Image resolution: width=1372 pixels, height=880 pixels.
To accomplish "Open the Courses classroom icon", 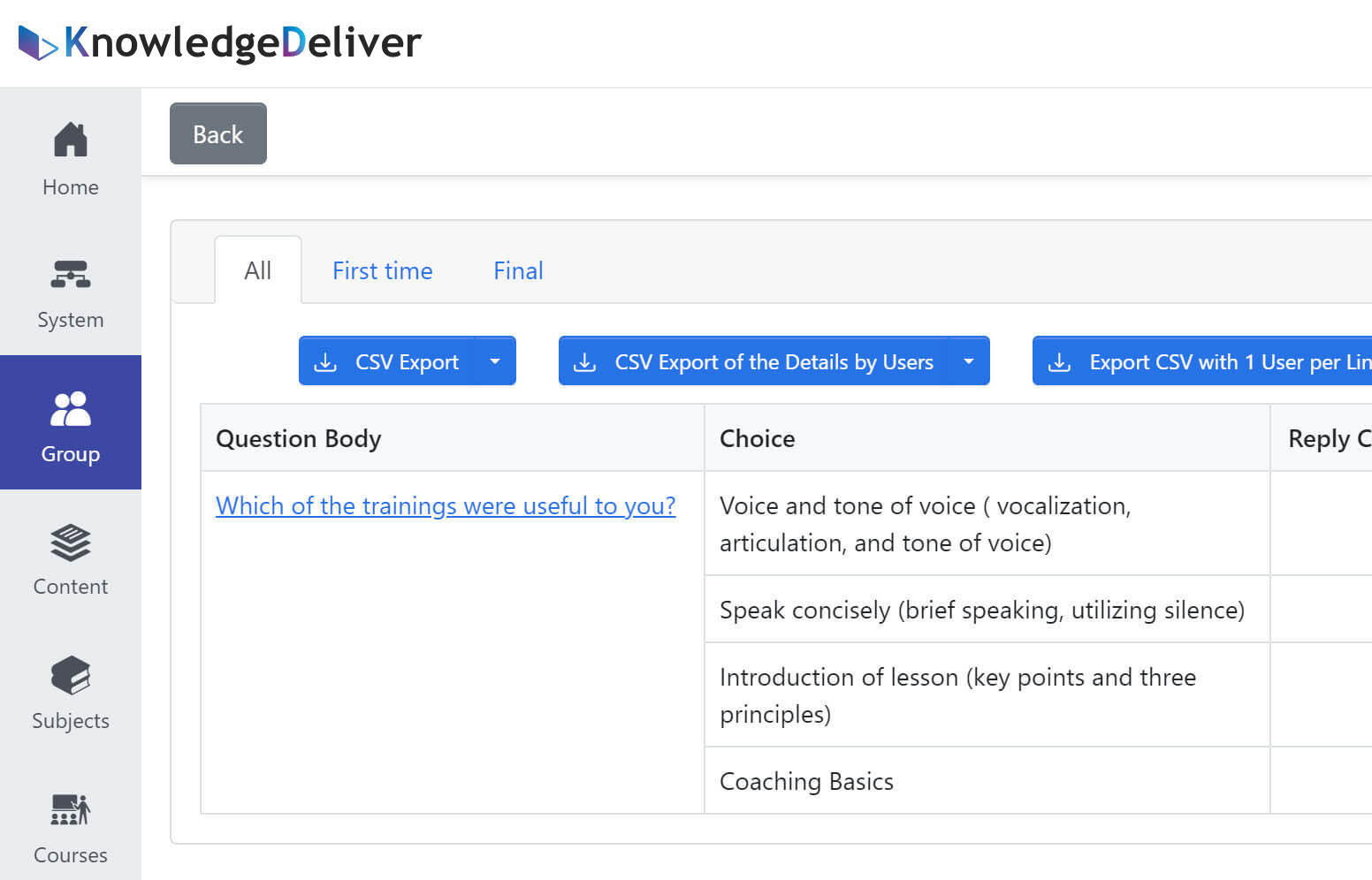I will coord(71,809).
